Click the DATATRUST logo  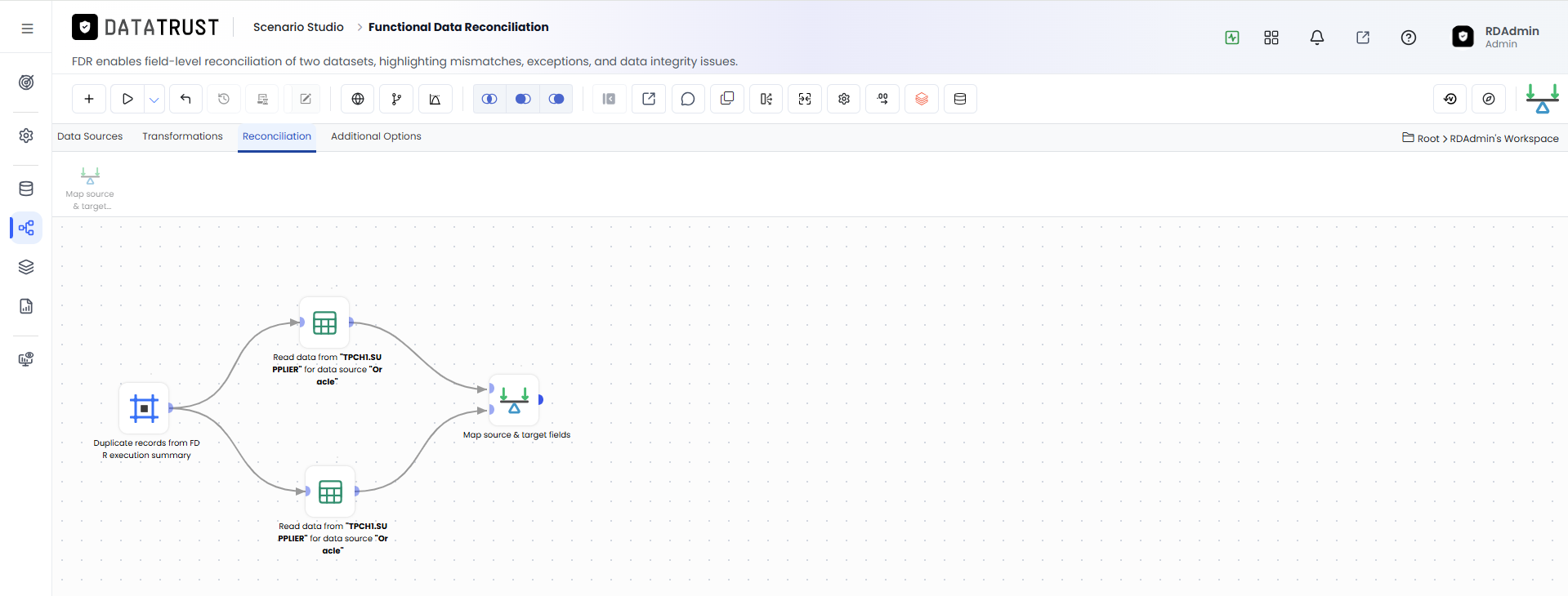point(145,28)
